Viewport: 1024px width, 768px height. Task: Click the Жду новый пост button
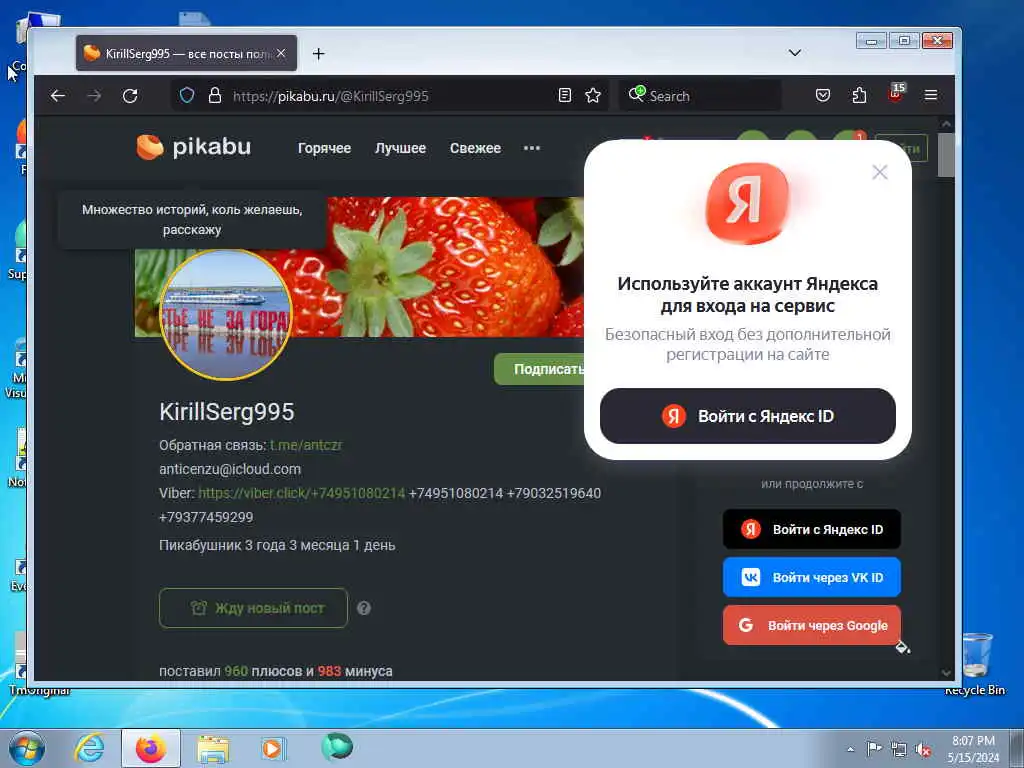point(253,608)
